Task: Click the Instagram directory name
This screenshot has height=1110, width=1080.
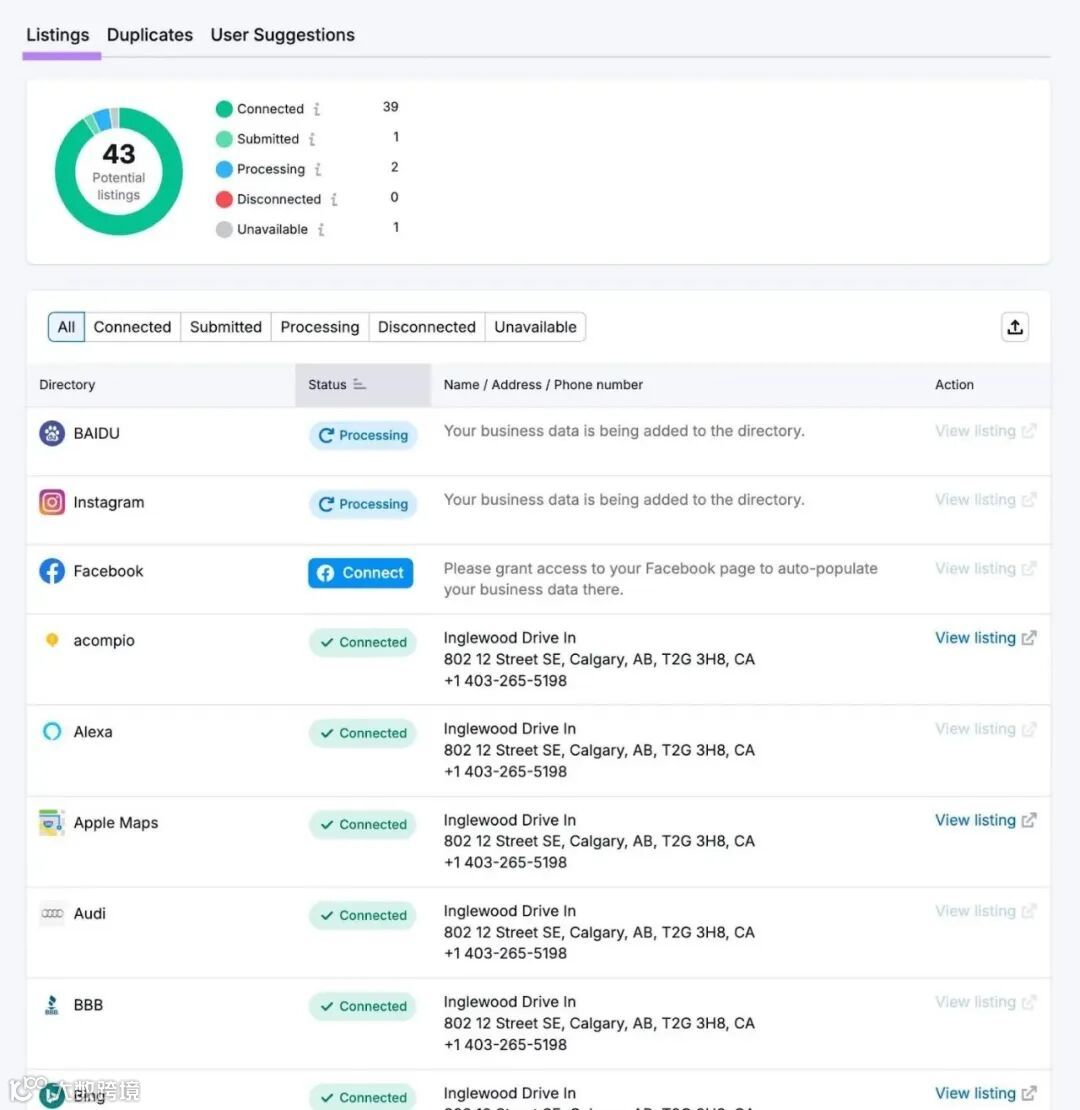Action: click(109, 502)
